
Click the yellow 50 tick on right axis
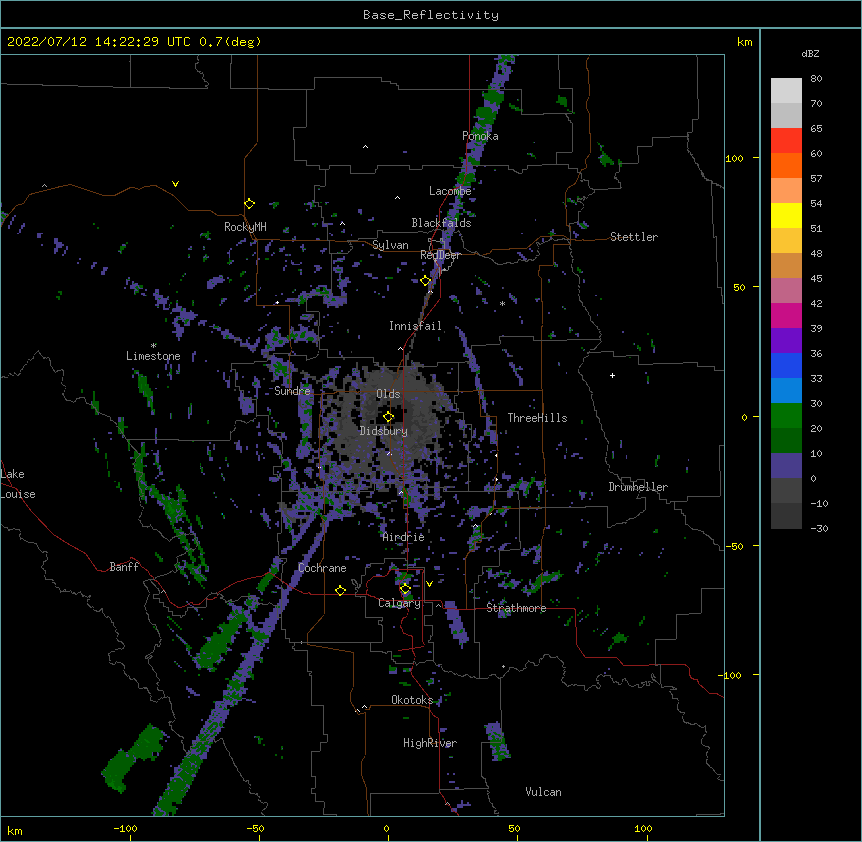(740, 287)
